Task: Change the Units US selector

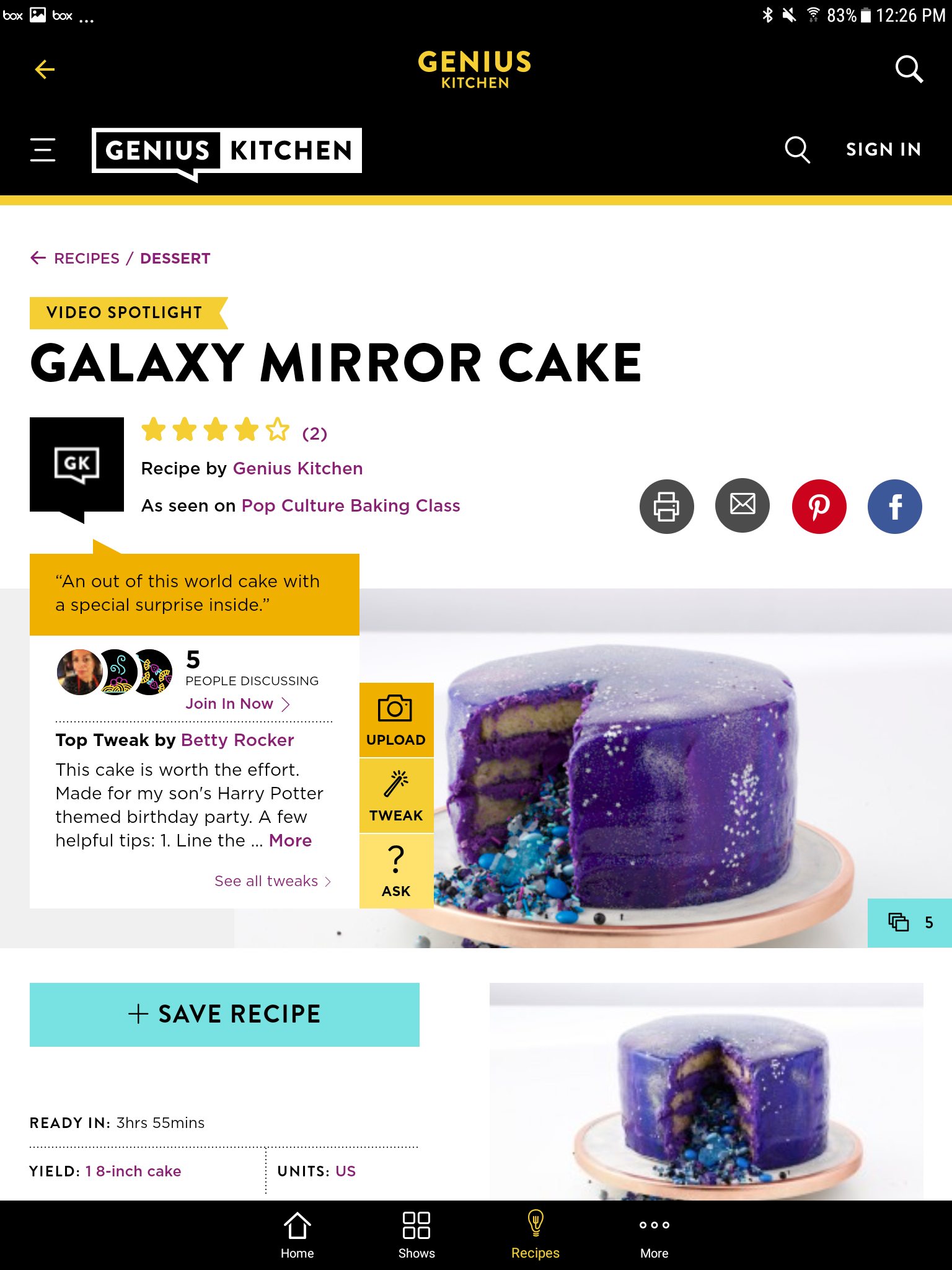Action: click(x=345, y=1171)
